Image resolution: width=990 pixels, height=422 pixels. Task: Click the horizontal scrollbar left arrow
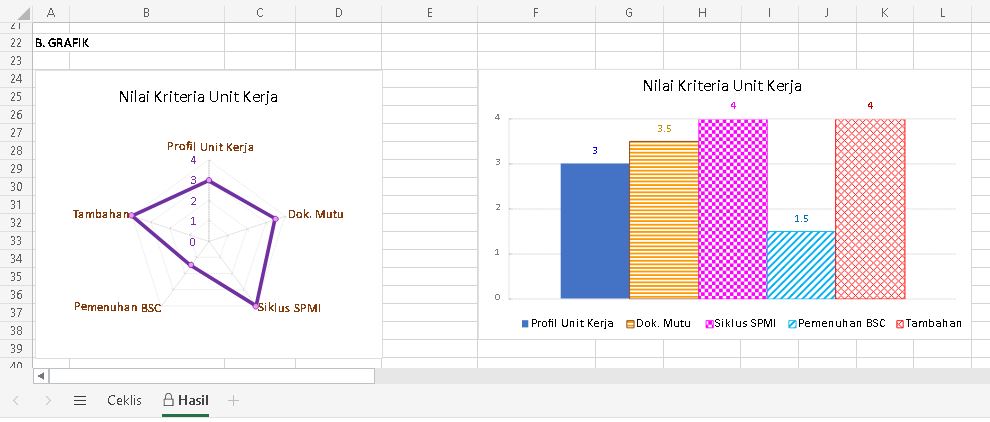click(41, 376)
